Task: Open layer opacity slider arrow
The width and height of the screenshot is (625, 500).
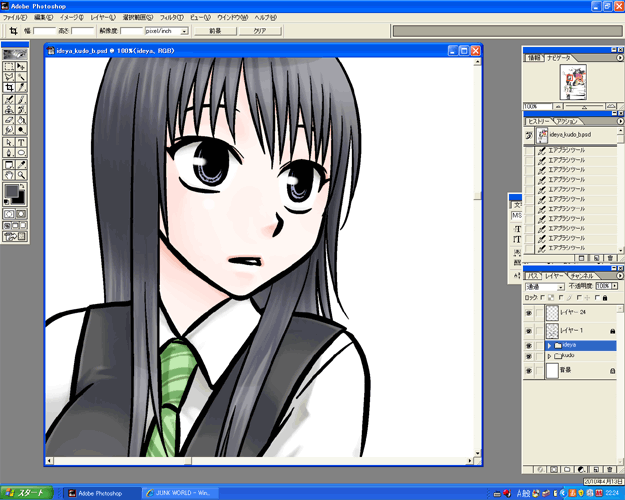Action: coord(615,286)
